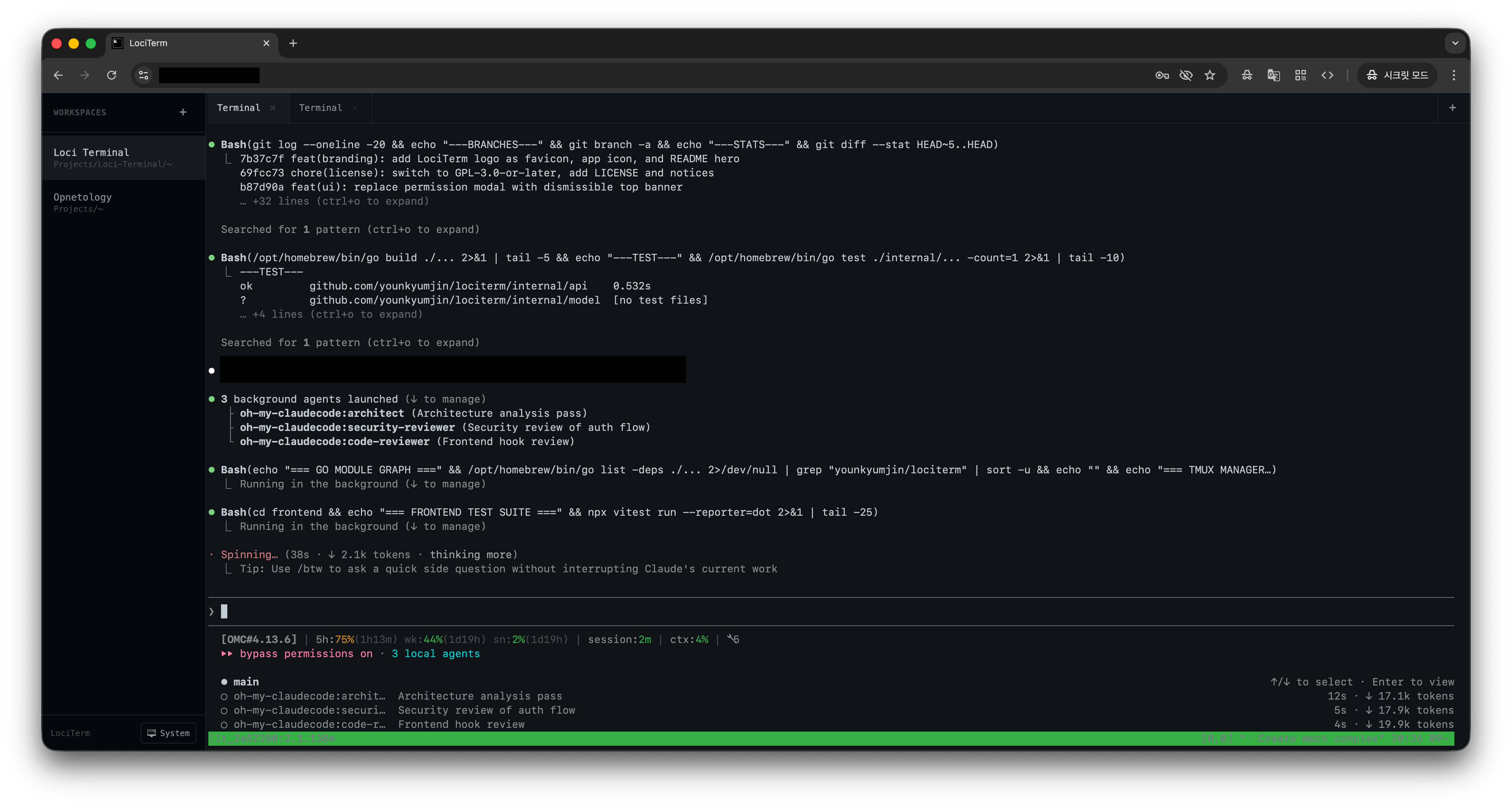Click commit b87d90a log line
The width and height of the screenshot is (1512, 806).
click(461, 187)
